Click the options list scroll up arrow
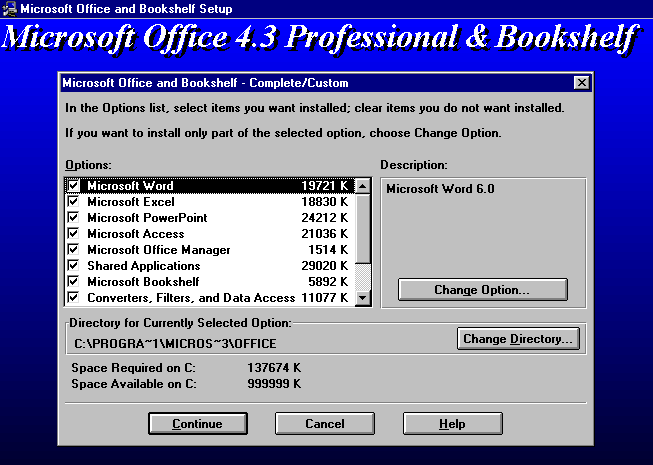Screen dimensions: 653x465 (363, 186)
